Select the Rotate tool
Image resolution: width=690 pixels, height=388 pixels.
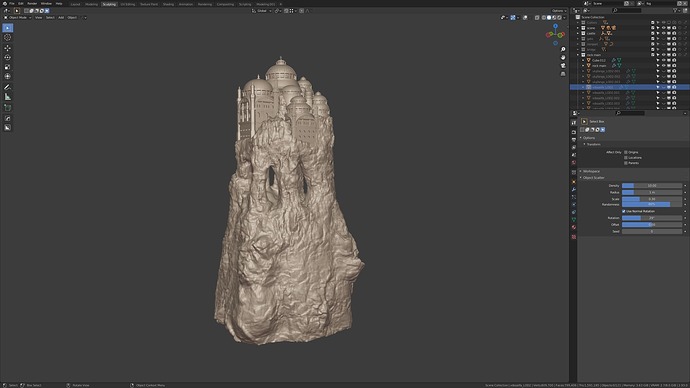(x=7, y=57)
